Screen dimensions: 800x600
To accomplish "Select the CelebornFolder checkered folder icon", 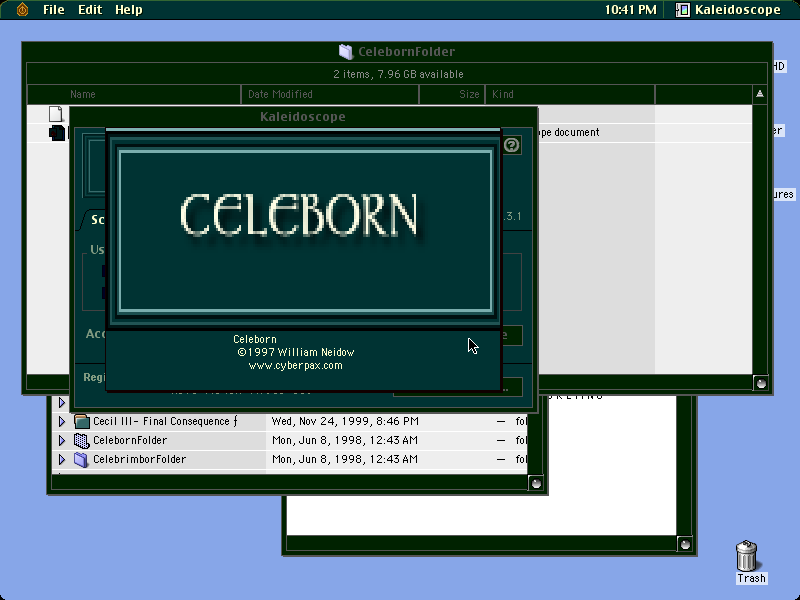I will pyautogui.click(x=82, y=440).
